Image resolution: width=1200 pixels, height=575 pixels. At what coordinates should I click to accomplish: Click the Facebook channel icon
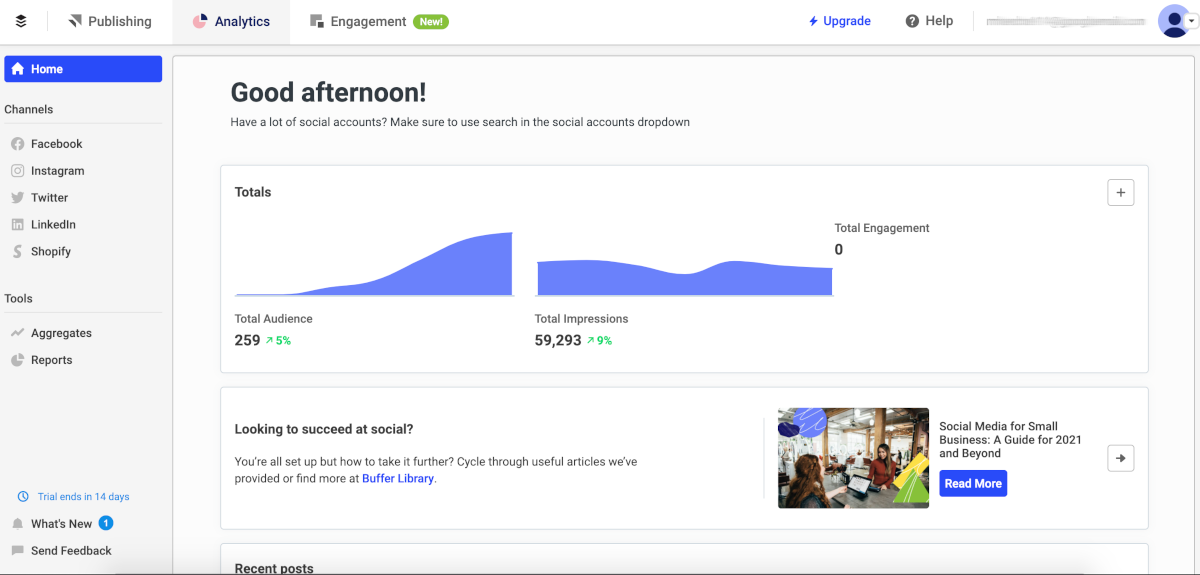click(17, 144)
